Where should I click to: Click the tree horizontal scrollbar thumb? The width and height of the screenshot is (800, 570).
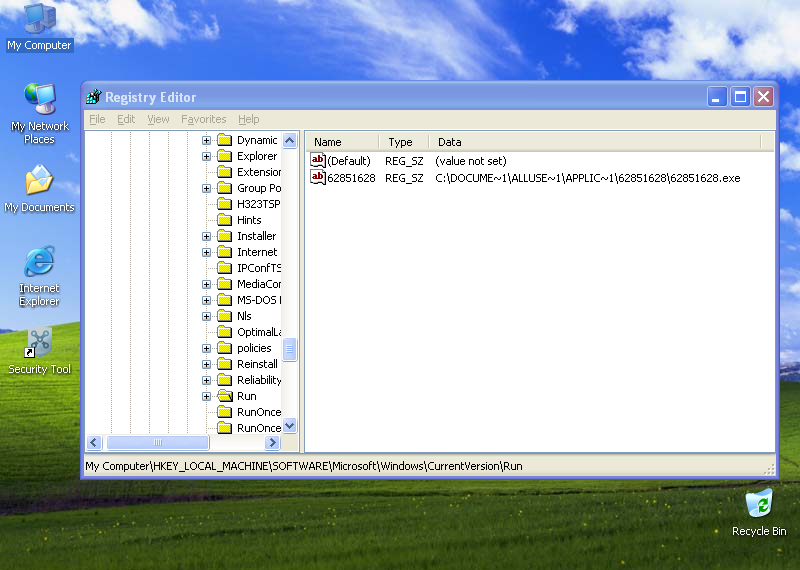click(x=158, y=442)
